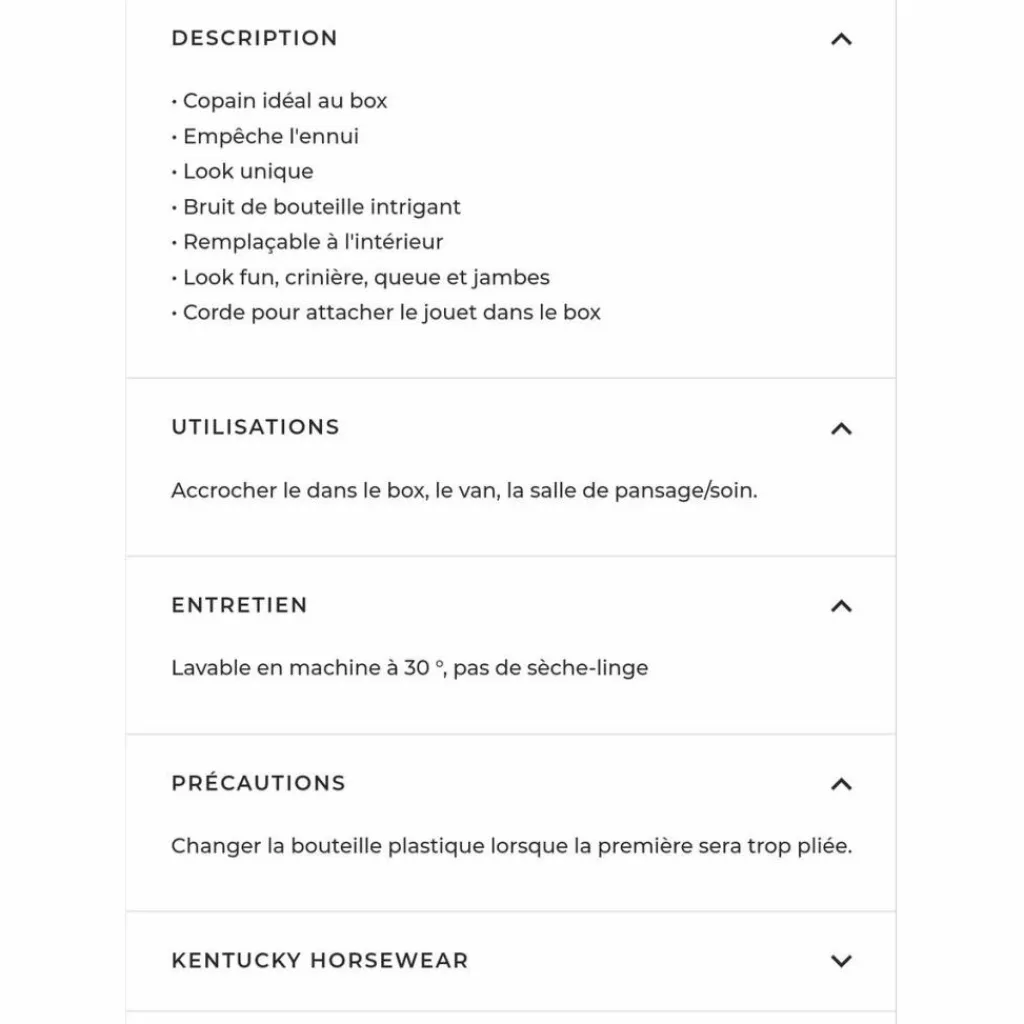This screenshot has height=1024, width=1024.
Task: Expand the Kentucky Horsewear section chevron
Action: (841, 961)
